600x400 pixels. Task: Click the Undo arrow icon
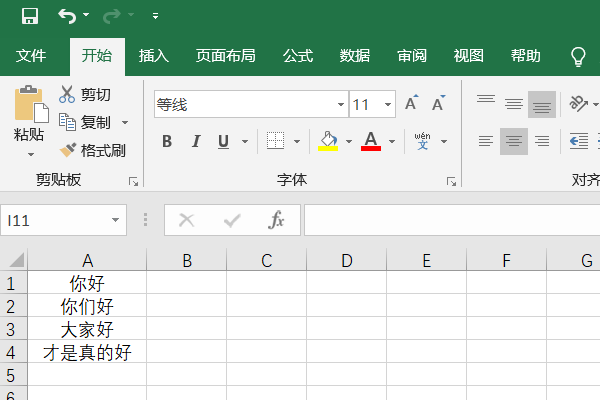(x=67, y=16)
